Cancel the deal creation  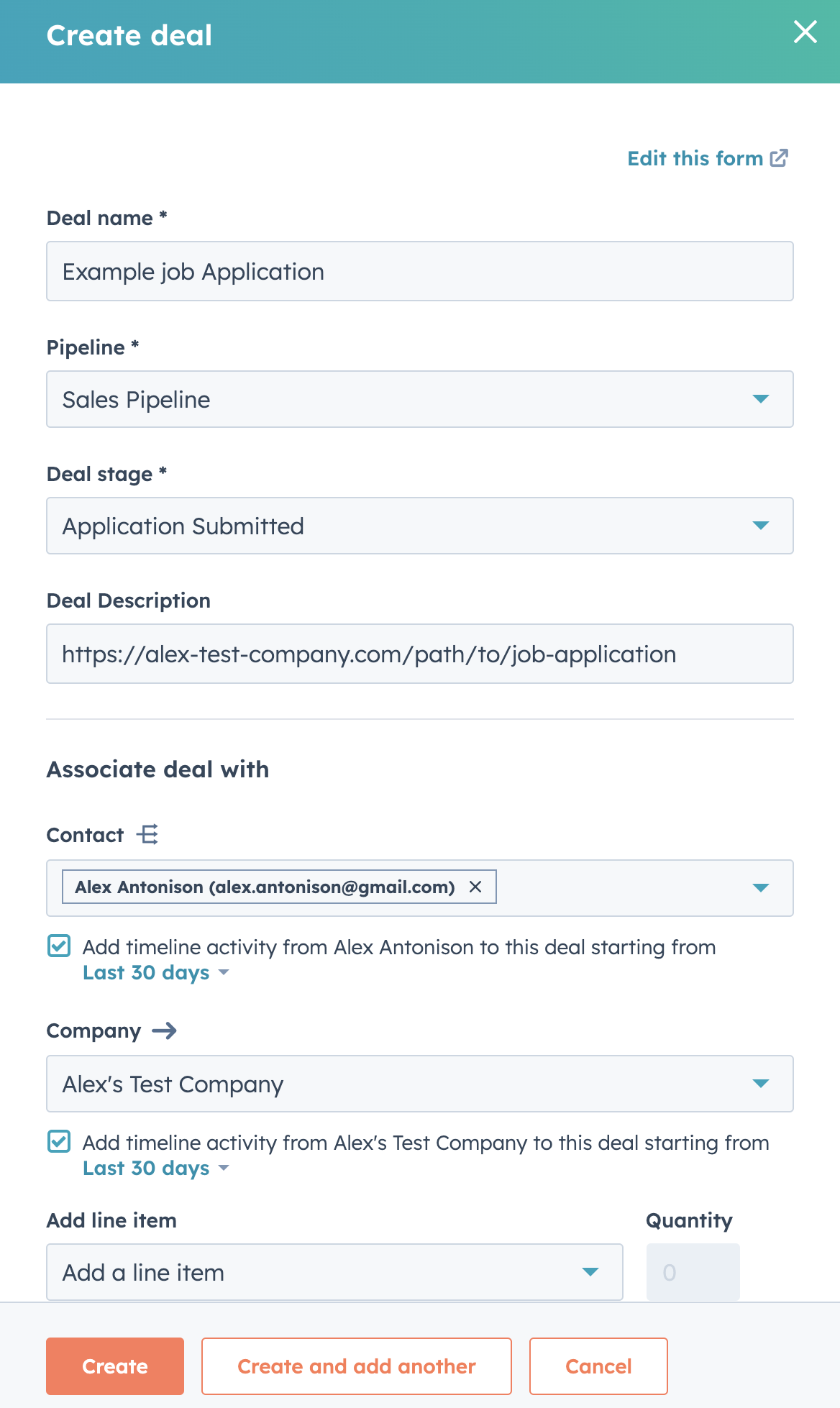tap(598, 1366)
